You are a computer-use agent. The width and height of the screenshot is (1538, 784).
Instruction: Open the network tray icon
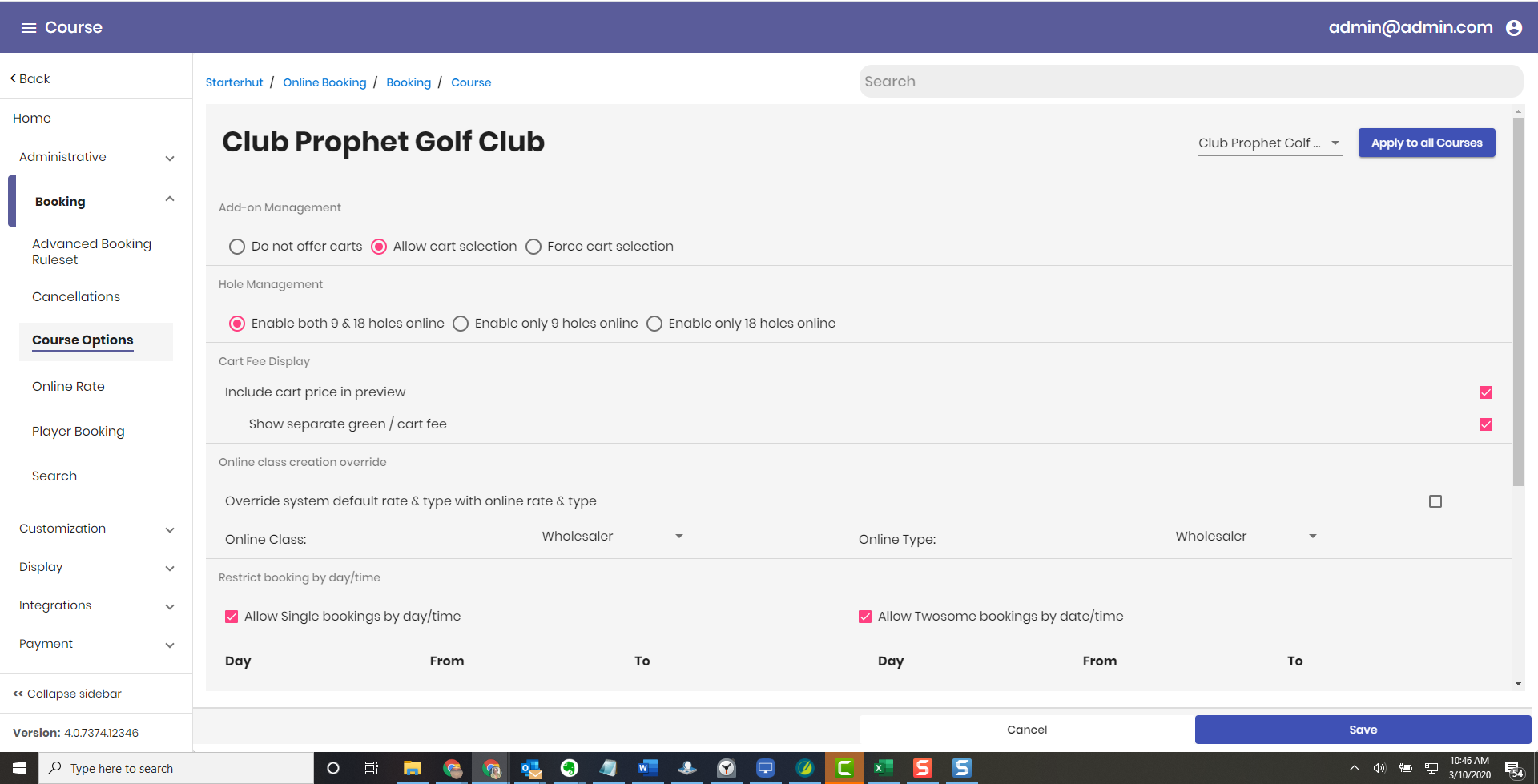coord(1431,769)
